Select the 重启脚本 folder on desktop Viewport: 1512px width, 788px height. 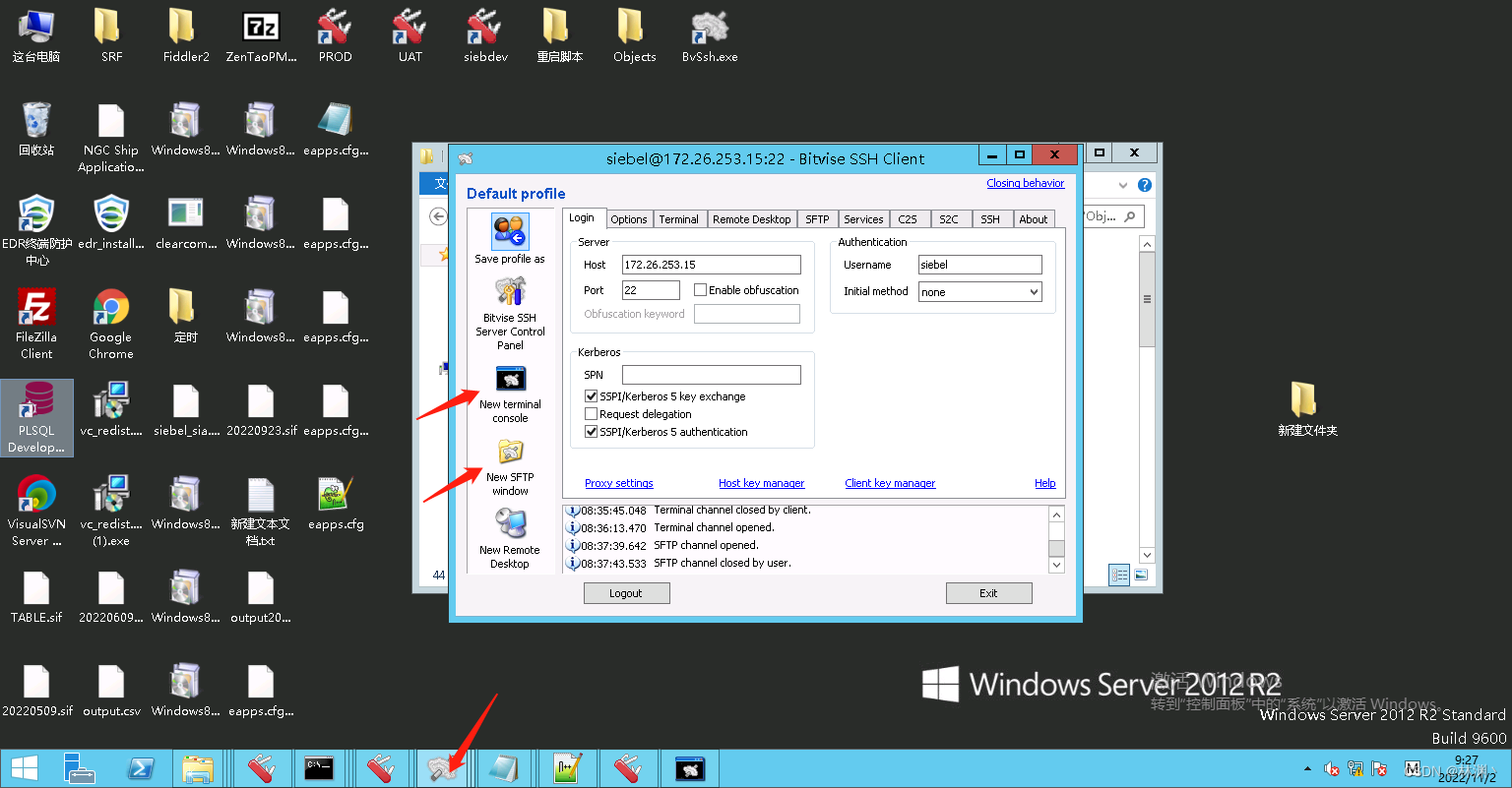pos(560,35)
